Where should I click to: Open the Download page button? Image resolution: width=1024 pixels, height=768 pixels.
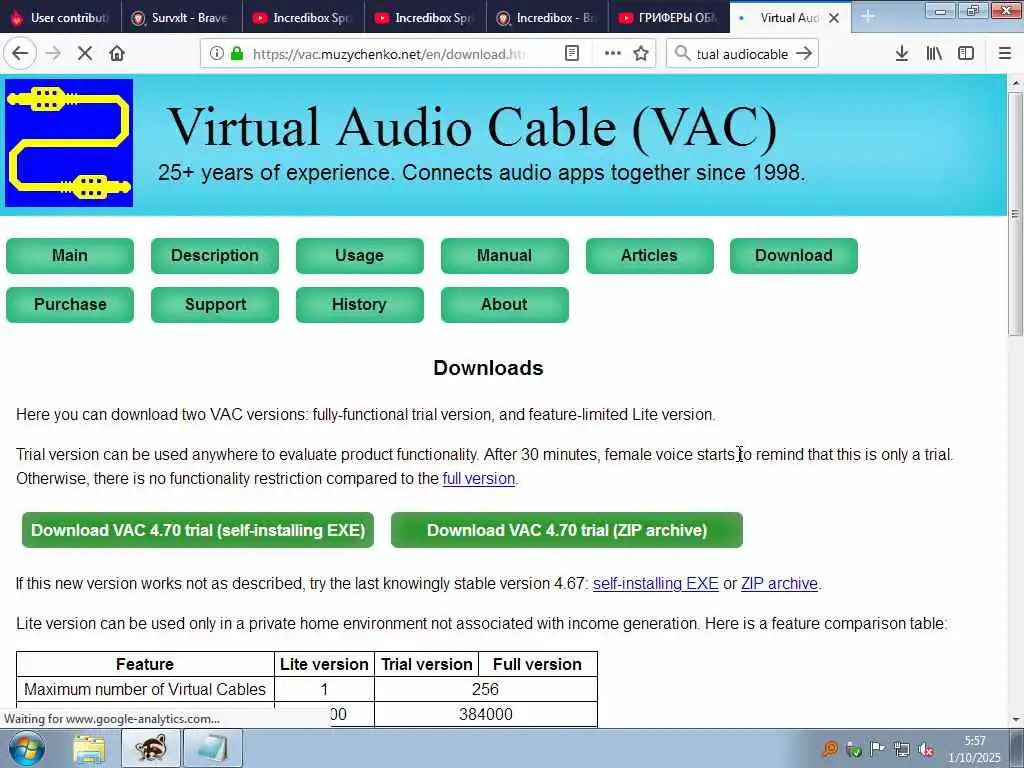tap(794, 255)
